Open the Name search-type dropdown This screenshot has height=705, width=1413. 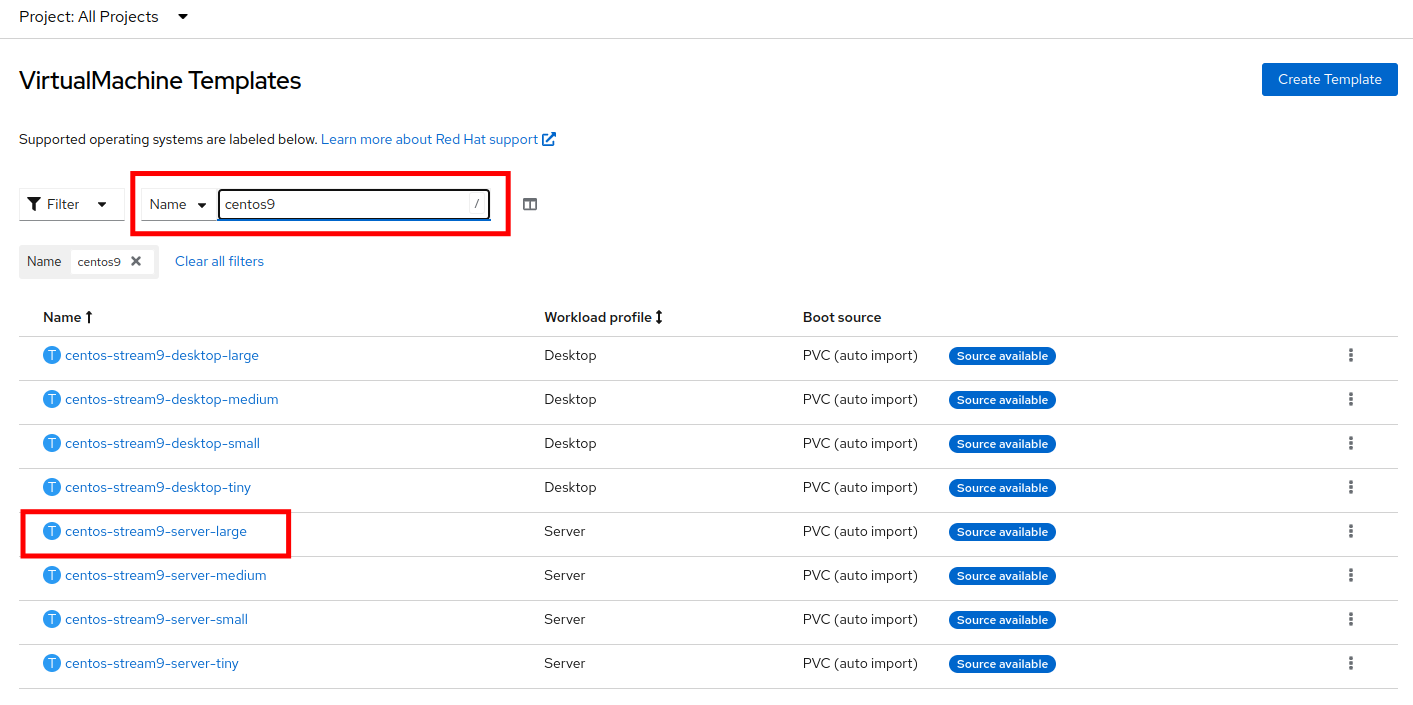tap(178, 204)
